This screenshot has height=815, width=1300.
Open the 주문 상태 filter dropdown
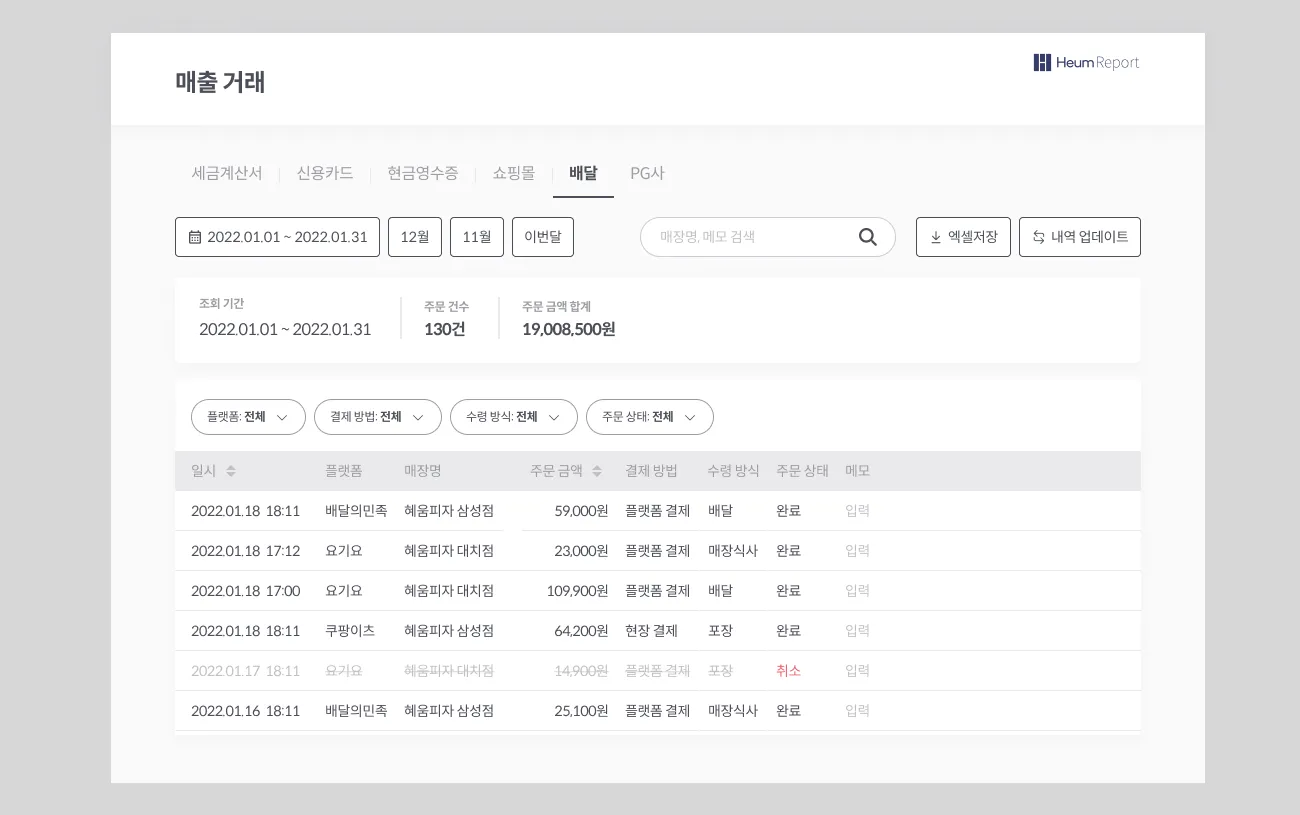650,417
